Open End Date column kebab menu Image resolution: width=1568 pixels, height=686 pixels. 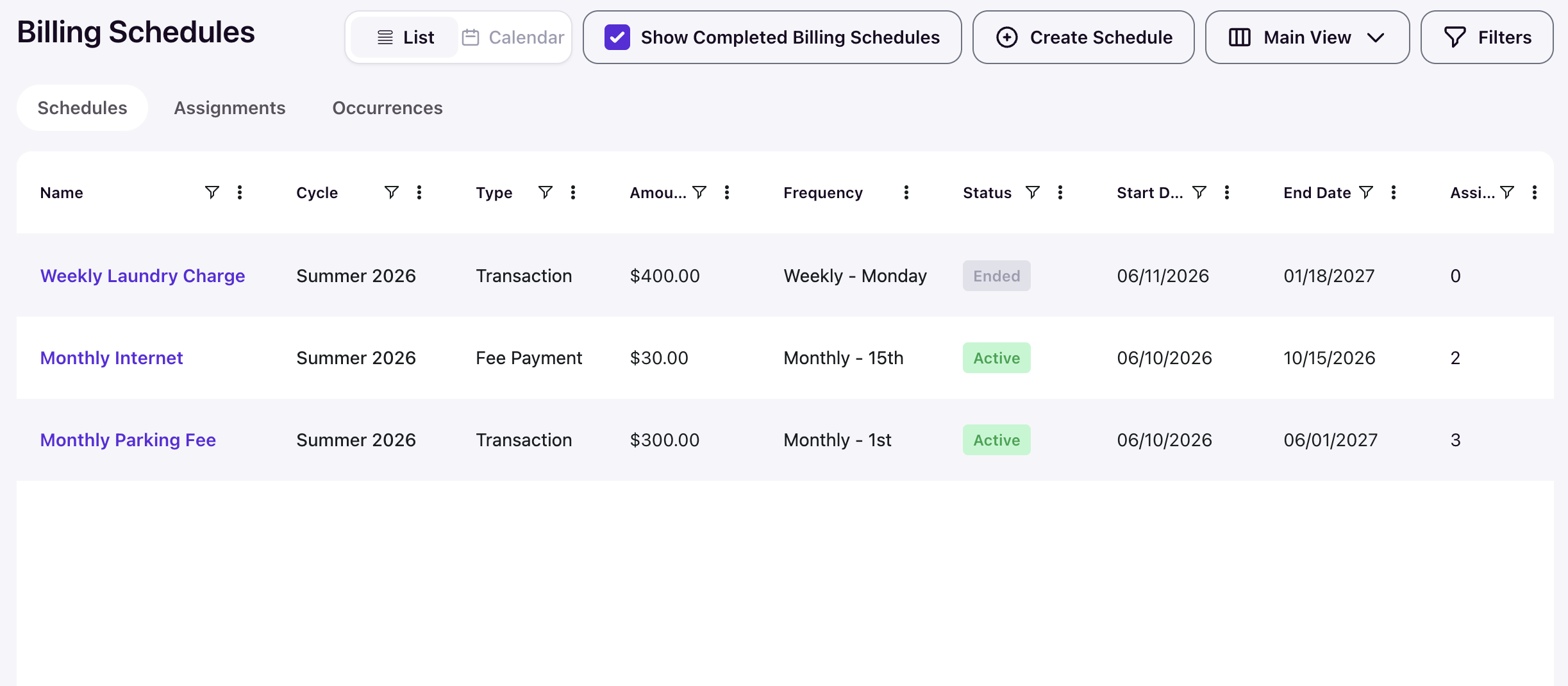pyautogui.click(x=1394, y=192)
